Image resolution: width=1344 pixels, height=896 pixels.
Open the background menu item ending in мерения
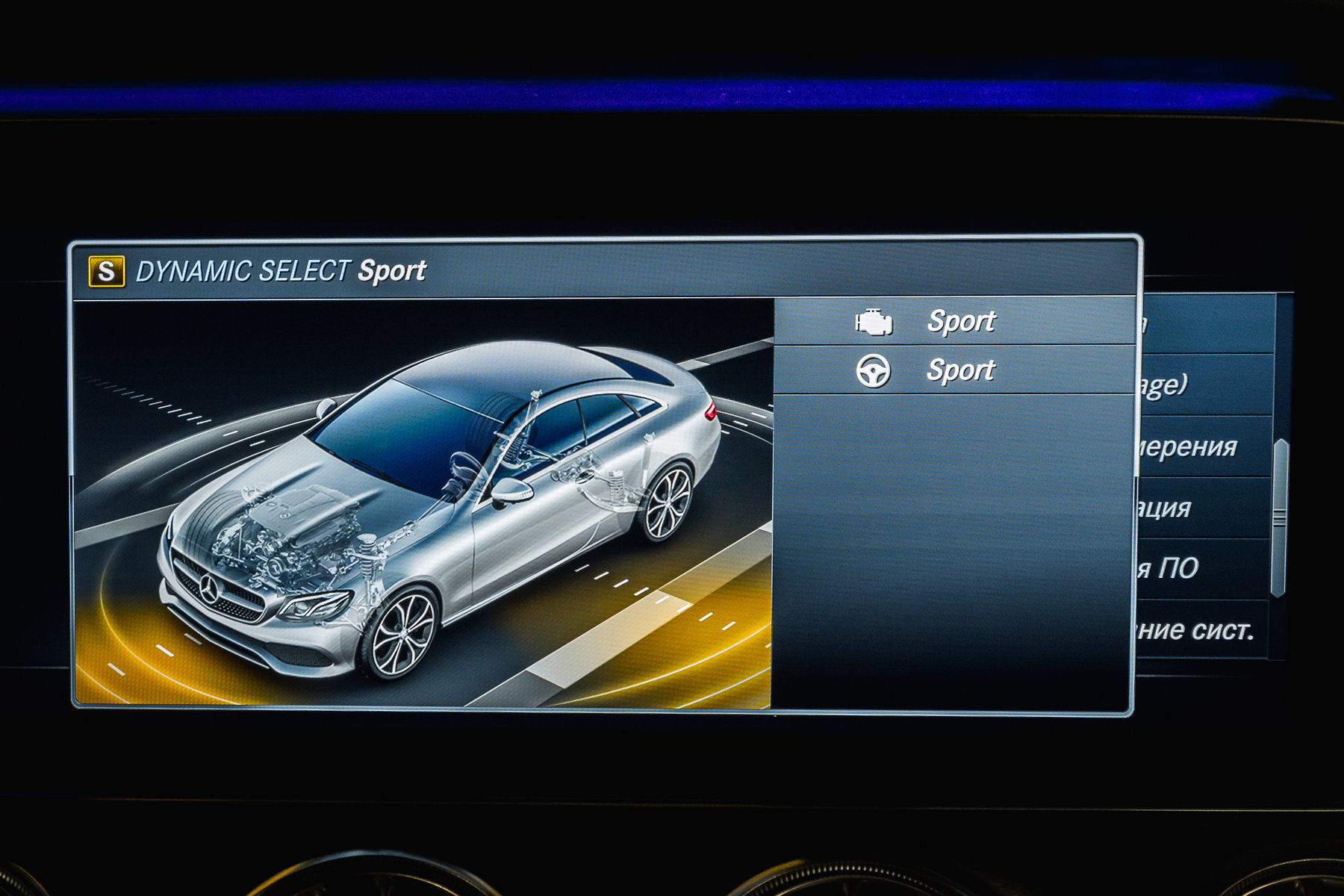[1204, 447]
